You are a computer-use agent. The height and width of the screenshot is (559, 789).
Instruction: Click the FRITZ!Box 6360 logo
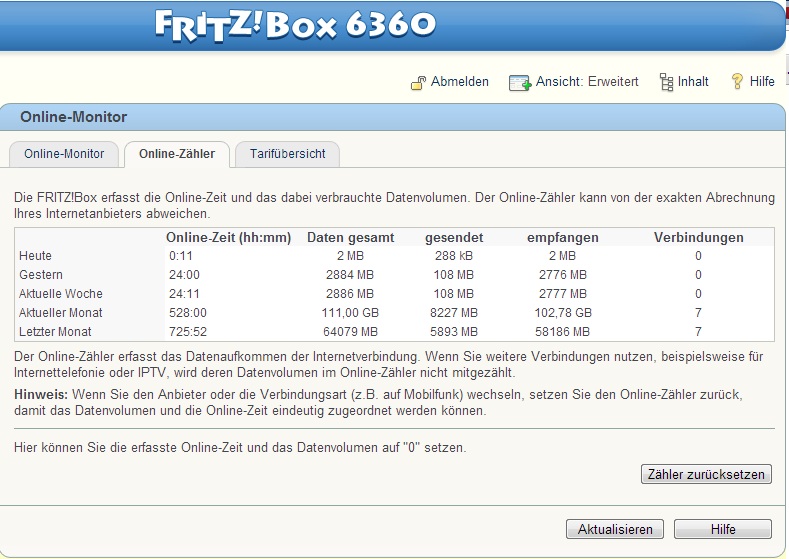click(295, 25)
